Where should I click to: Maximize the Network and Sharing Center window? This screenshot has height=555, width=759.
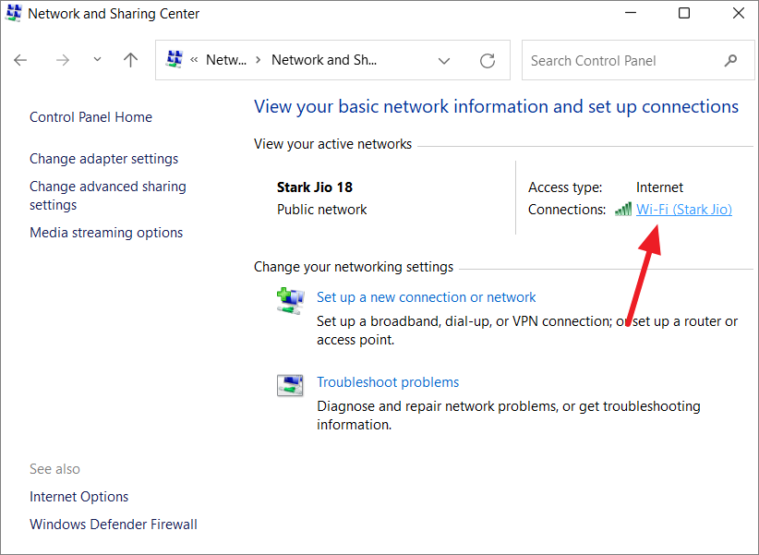click(x=684, y=13)
